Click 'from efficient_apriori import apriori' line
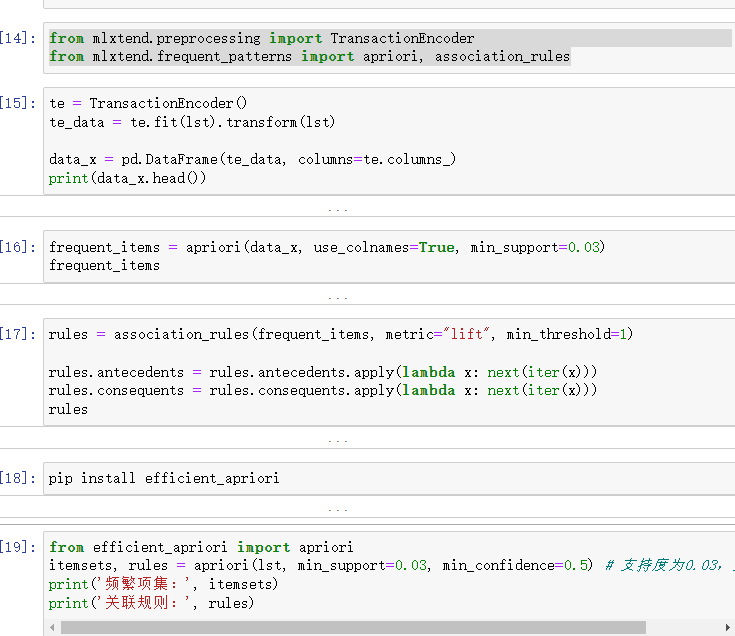 [x=201, y=547]
